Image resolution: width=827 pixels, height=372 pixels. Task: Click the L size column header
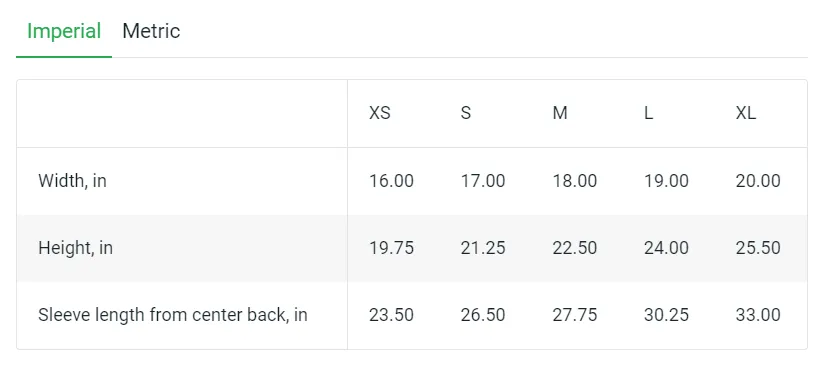[648, 113]
